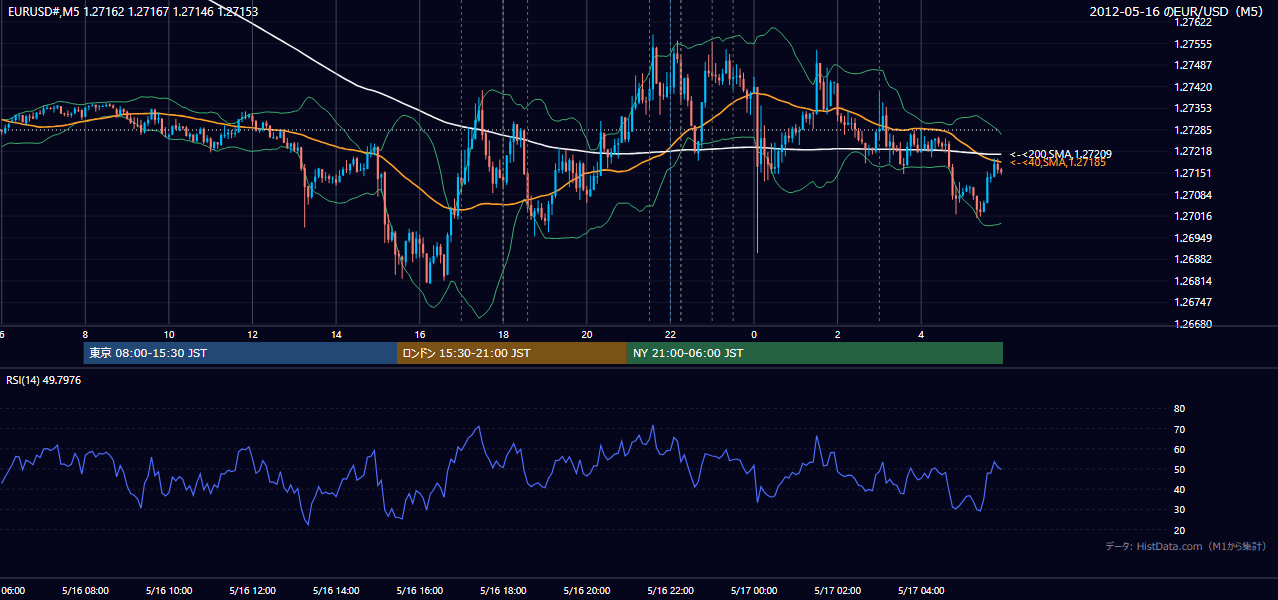The width and height of the screenshot is (1278, 600).
Task: Select the 200 SMA,1.27209 label
Action: point(1060,154)
